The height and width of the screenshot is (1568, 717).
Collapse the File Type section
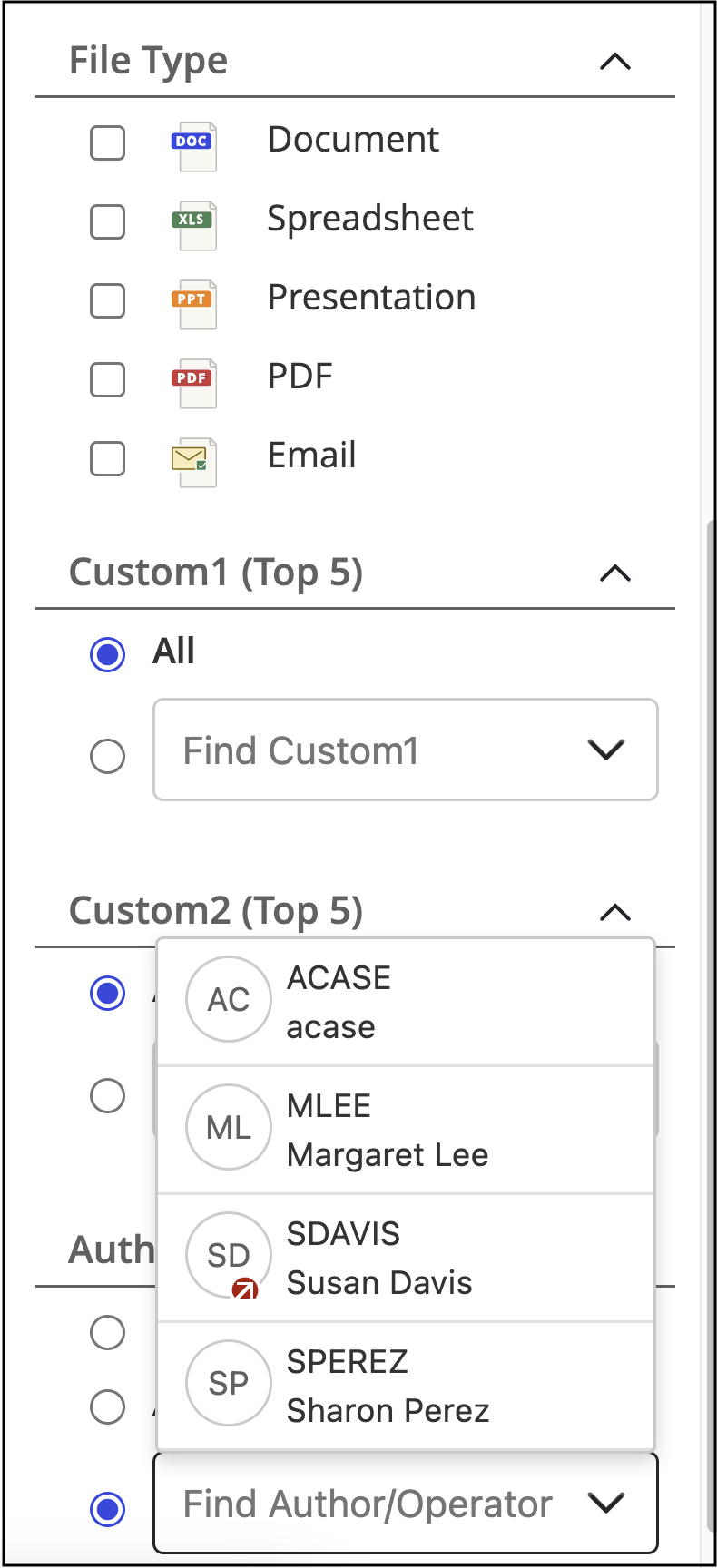pos(615,62)
